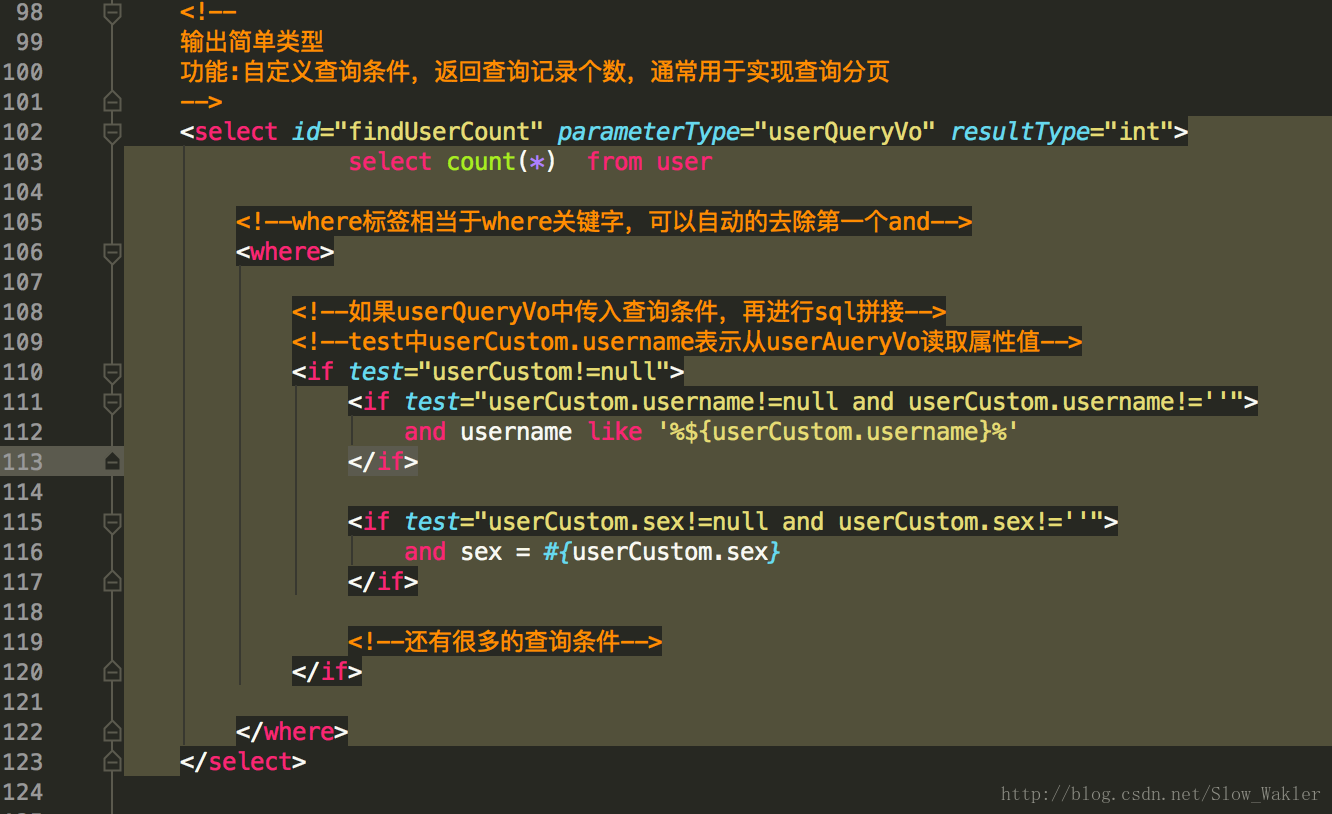Collapse the comment fold marker at line 98
1332x814 pixels.
[112, 13]
